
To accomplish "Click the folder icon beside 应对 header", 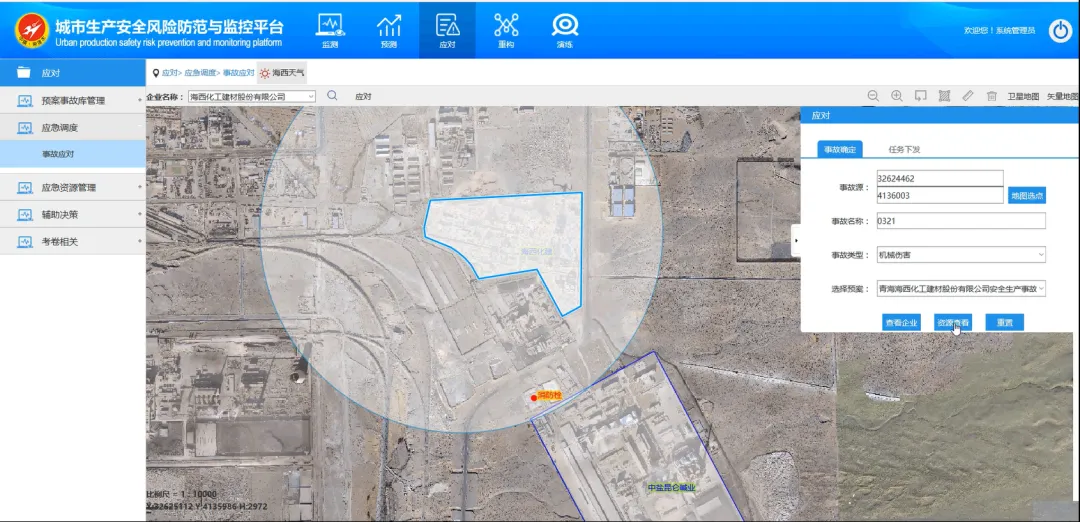I will click(24, 72).
